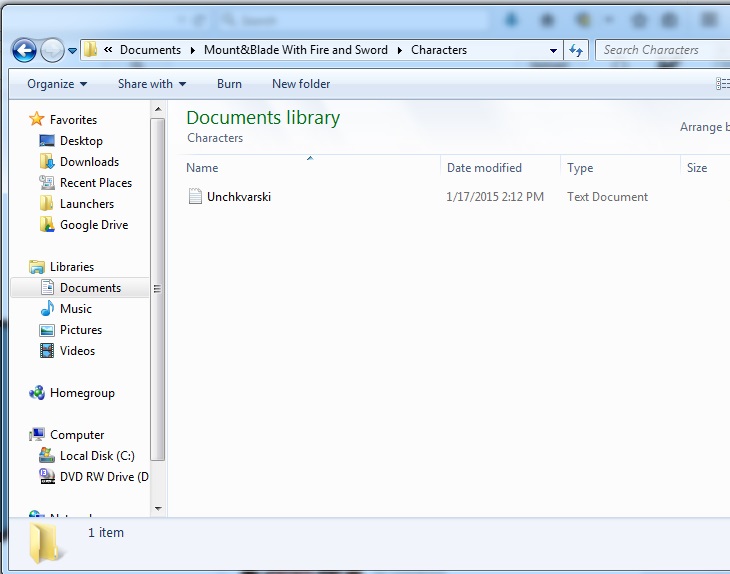Click the Recent Places icon
The image size is (730, 574).
pyautogui.click(x=47, y=182)
